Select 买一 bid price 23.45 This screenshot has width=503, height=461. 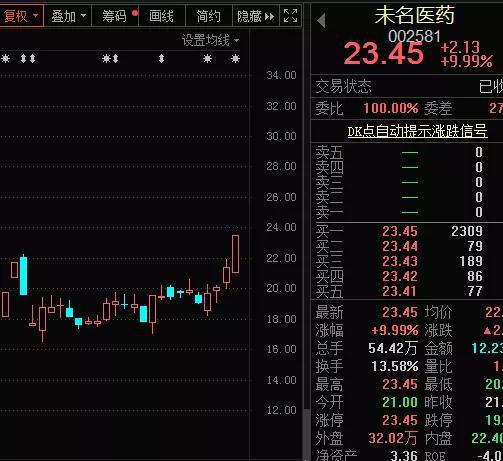(x=400, y=231)
